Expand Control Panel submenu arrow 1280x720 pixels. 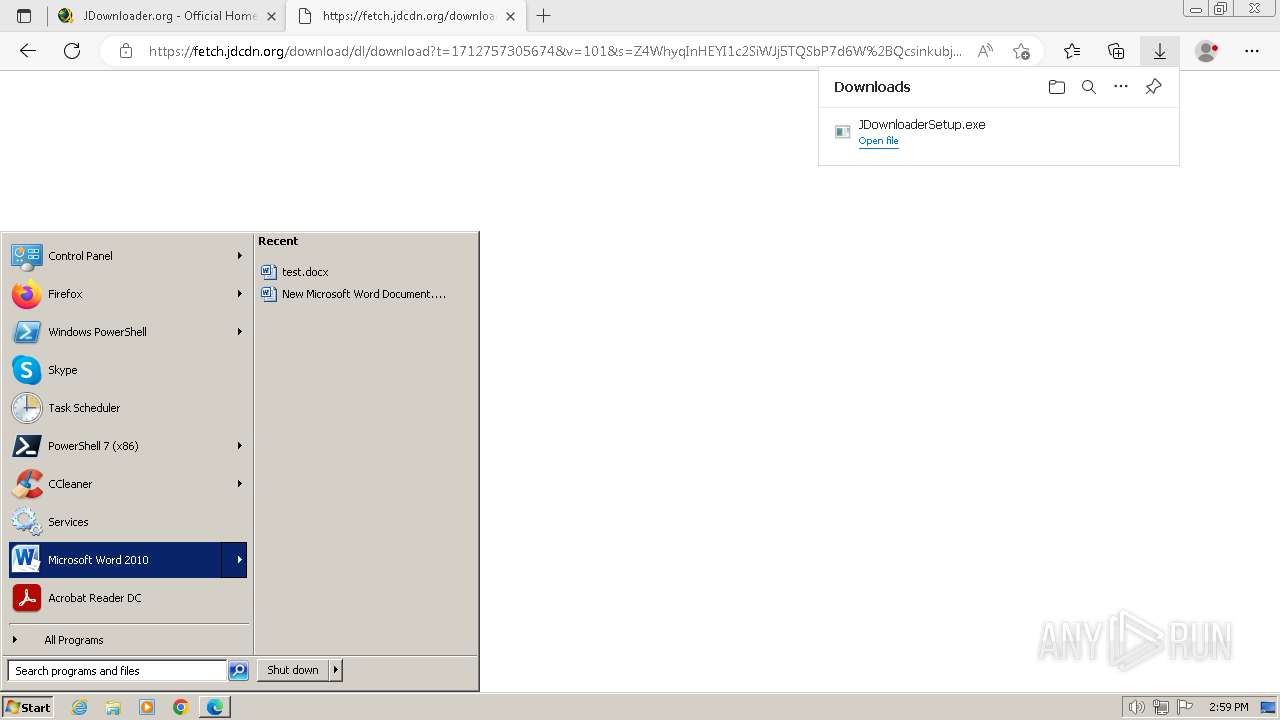(x=239, y=256)
